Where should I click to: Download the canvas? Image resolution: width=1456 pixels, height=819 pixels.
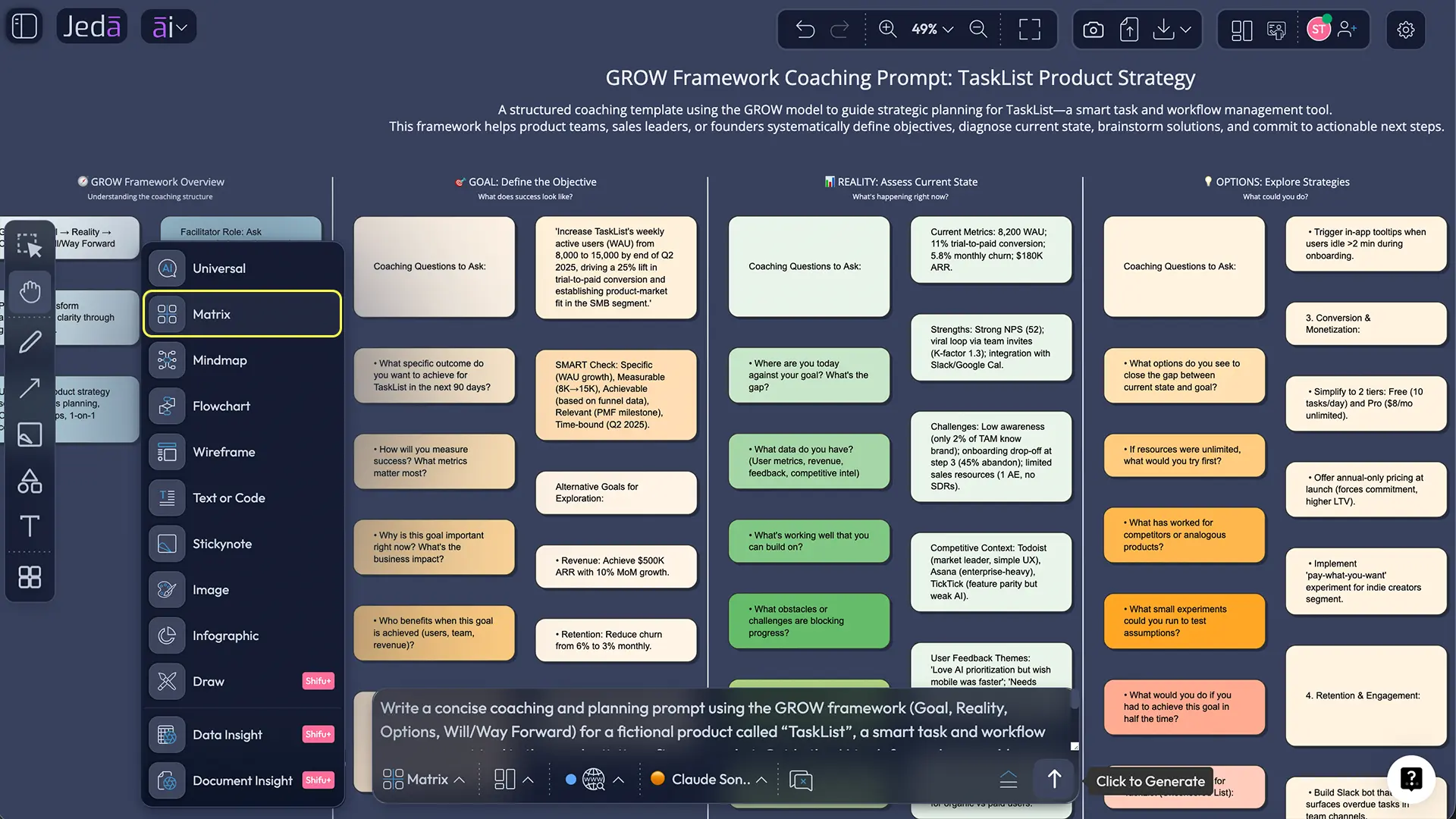pyautogui.click(x=1163, y=30)
